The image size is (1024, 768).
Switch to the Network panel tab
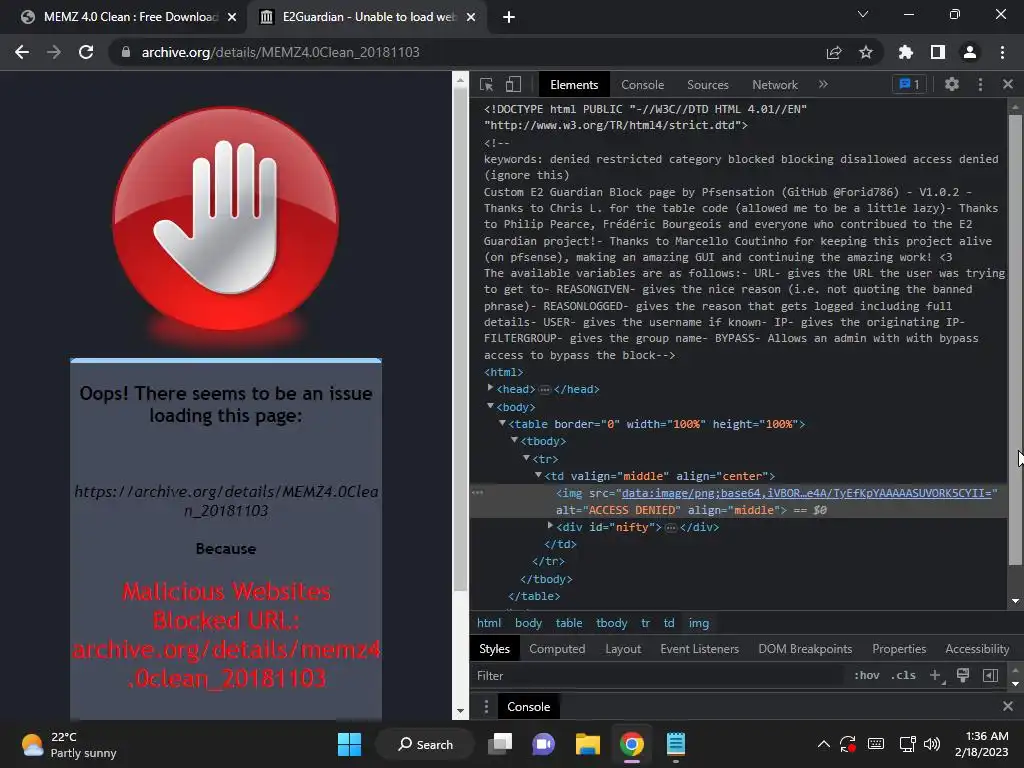(x=775, y=85)
